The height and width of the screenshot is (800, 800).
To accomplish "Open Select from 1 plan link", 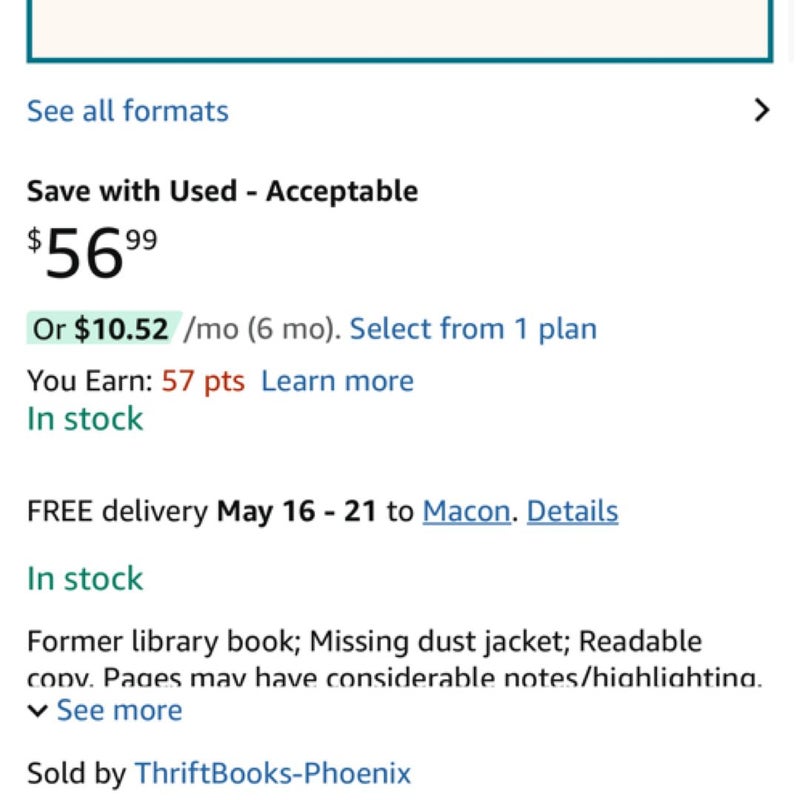I will (x=473, y=328).
